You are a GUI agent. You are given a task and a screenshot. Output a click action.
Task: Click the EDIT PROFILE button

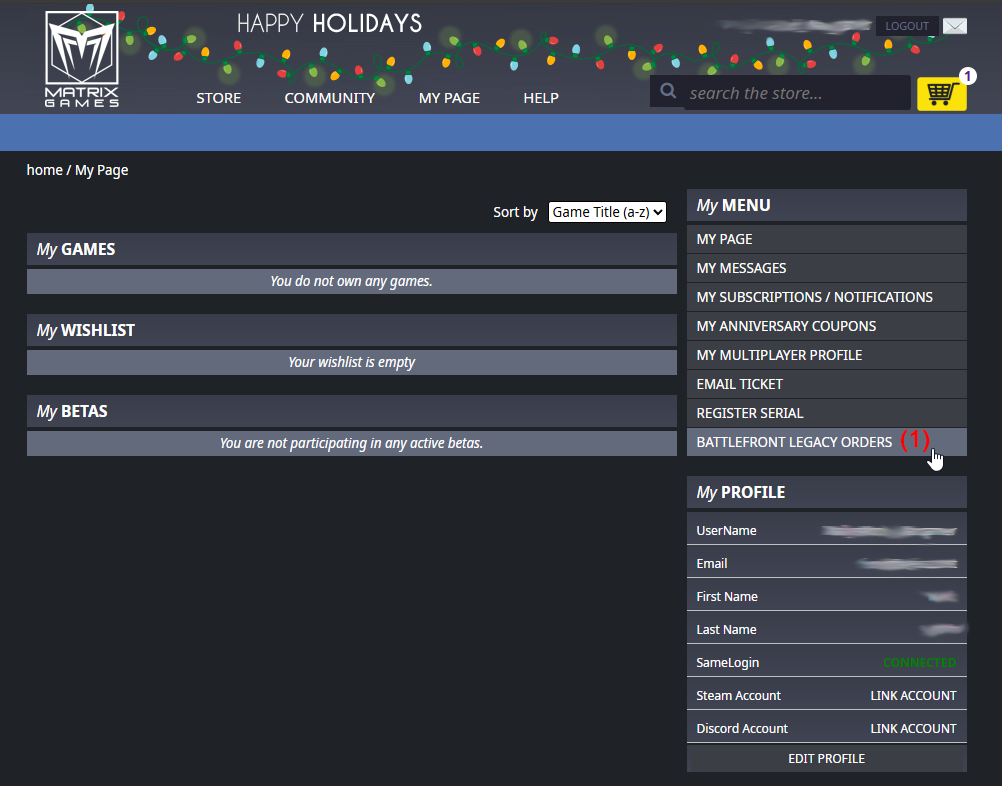826,759
